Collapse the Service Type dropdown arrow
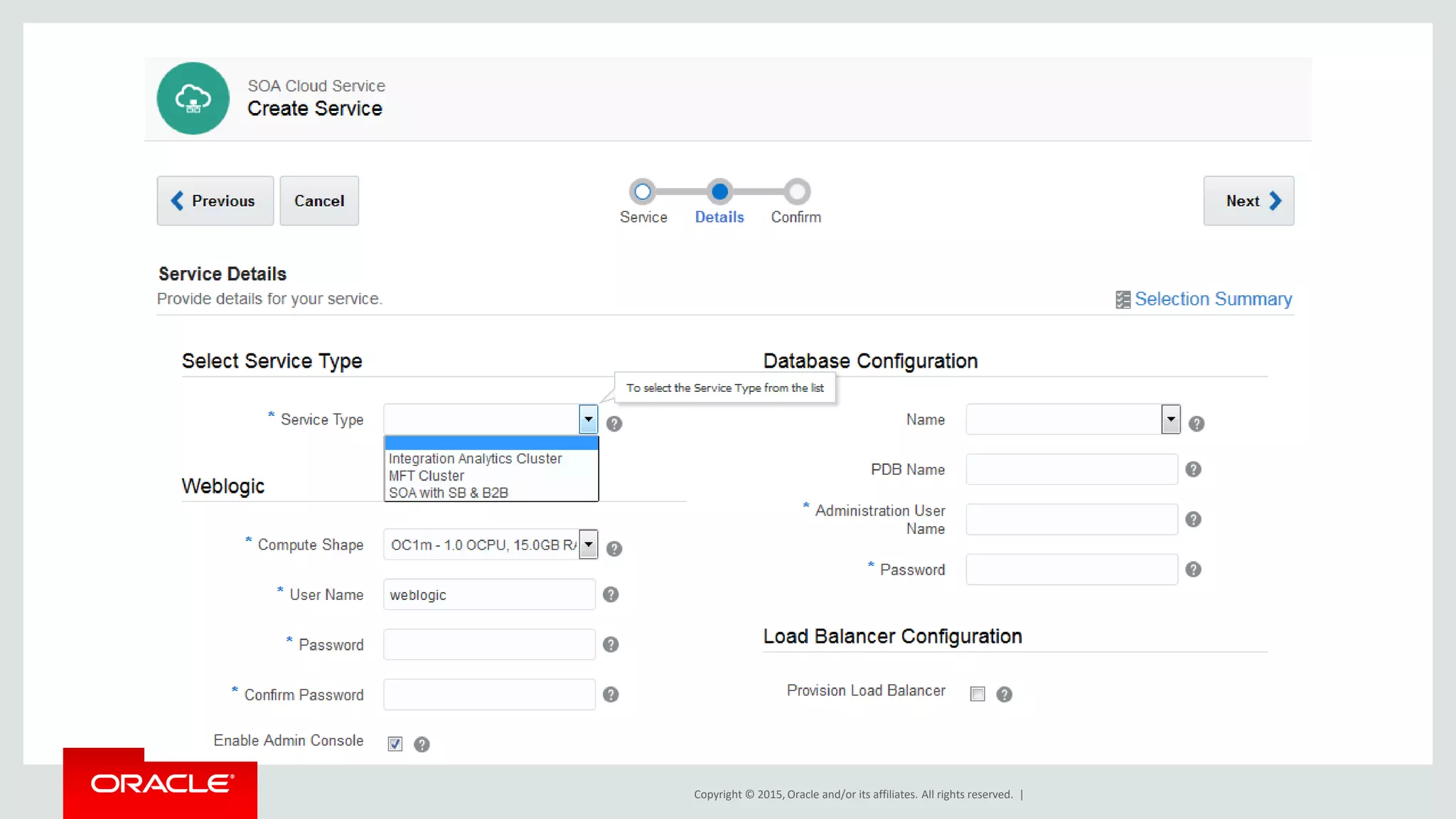The image size is (1456, 819). [x=588, y=419]
